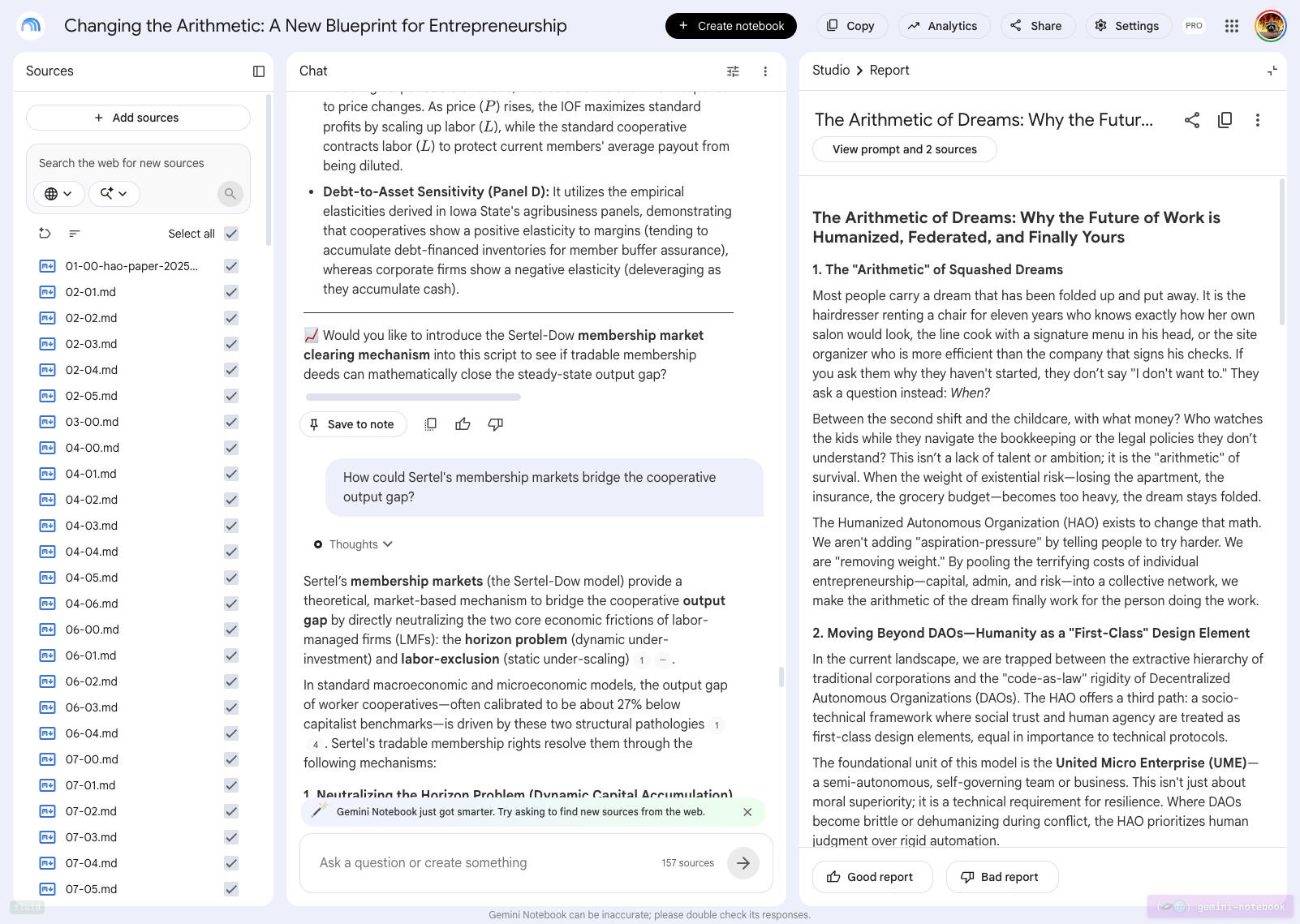Open chat configuration sliders icon
The height and width of the screenshot is (924, 1300).
(x=733, y=71)
